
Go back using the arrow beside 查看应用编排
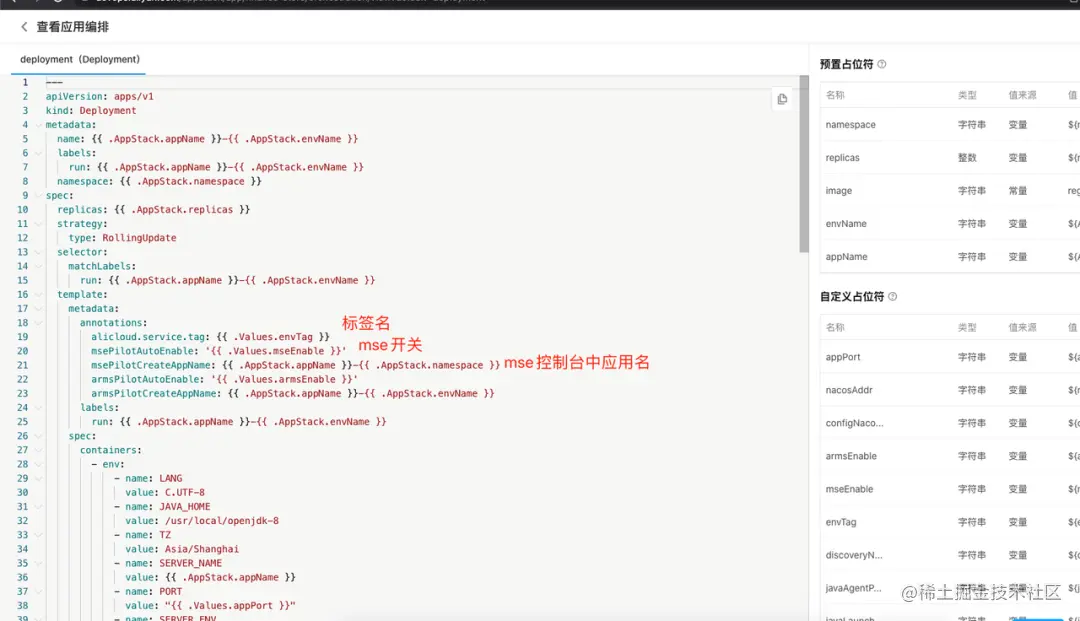(24, 27)
